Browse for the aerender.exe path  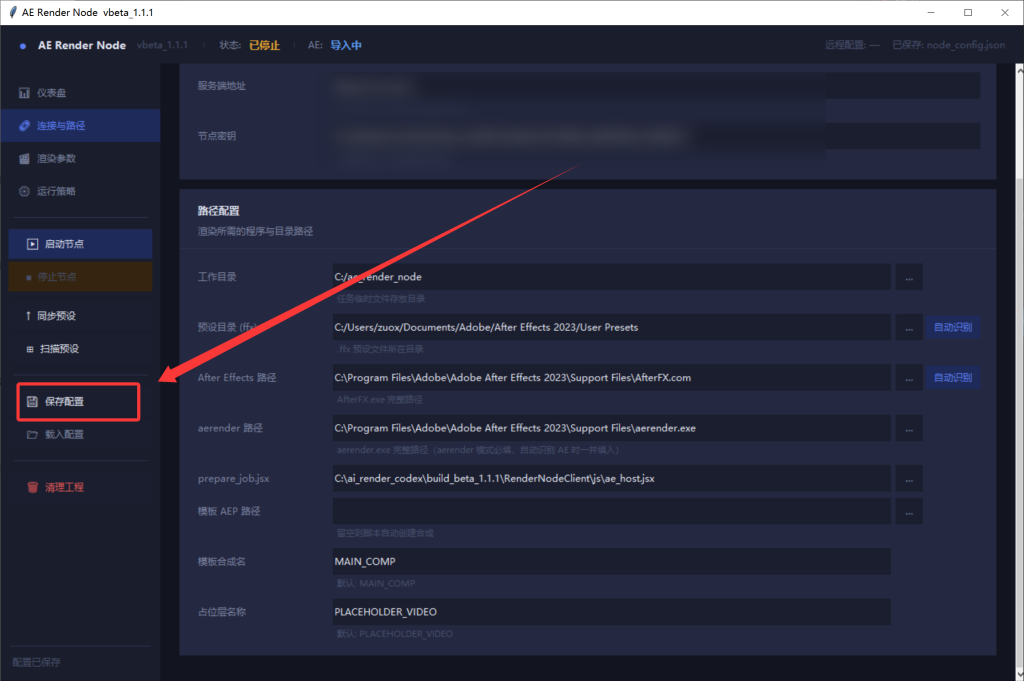[908, 428]
